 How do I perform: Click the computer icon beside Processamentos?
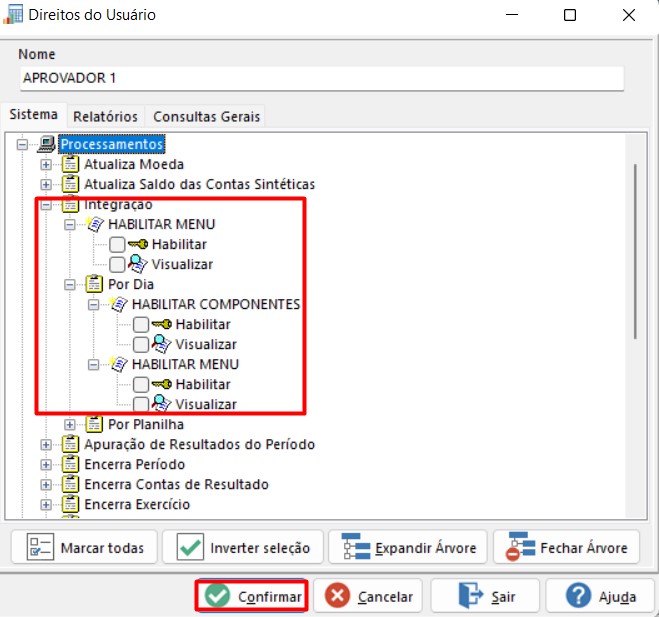(47, 144)
